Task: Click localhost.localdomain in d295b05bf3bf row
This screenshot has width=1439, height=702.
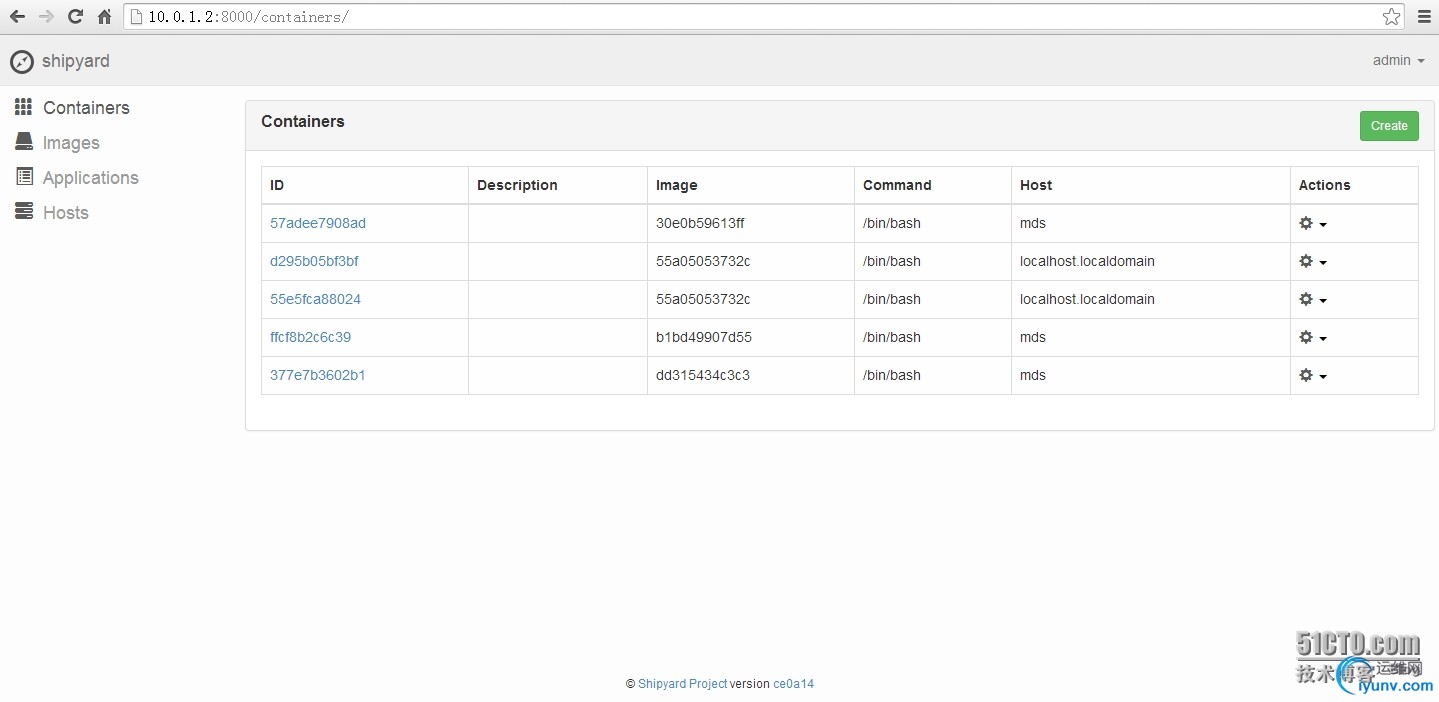Action: click(x=1087, y=261)
